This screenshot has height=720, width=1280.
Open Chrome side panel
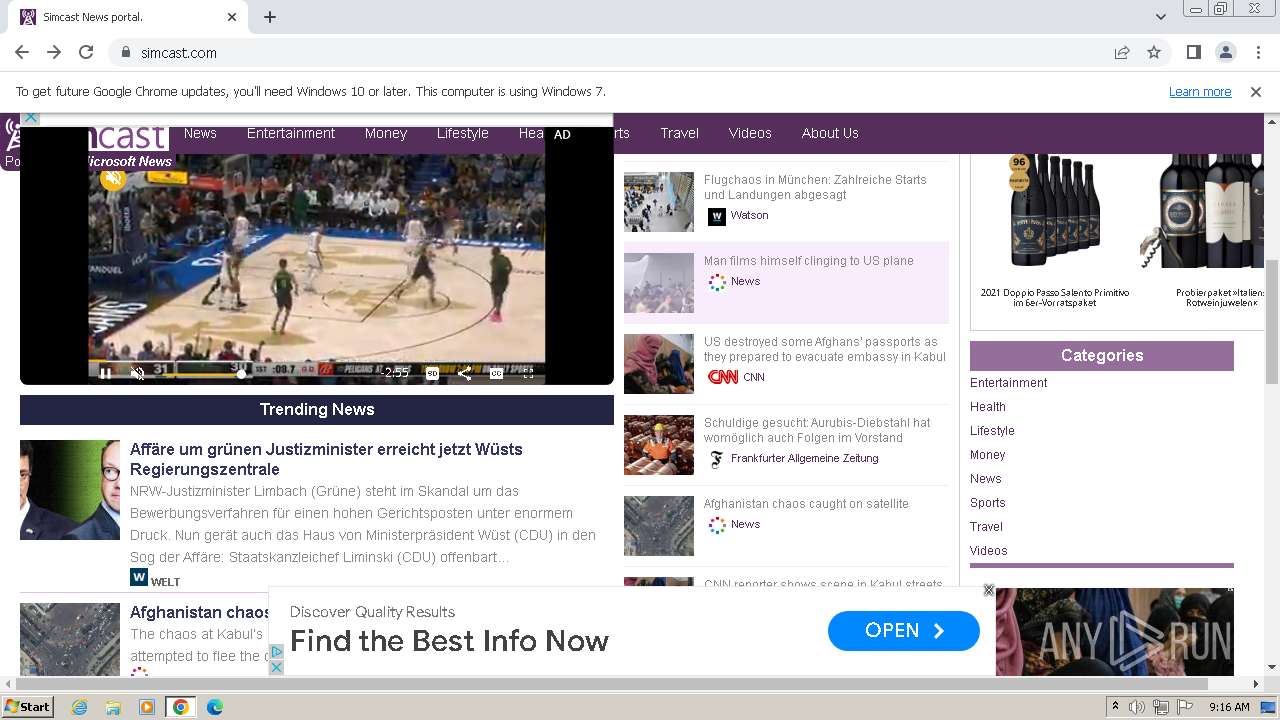[x=1194, y=53]
